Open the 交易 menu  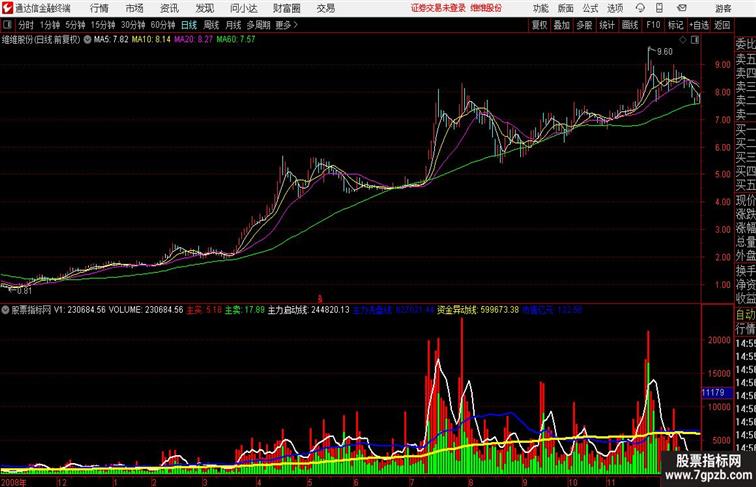point(325,8)
